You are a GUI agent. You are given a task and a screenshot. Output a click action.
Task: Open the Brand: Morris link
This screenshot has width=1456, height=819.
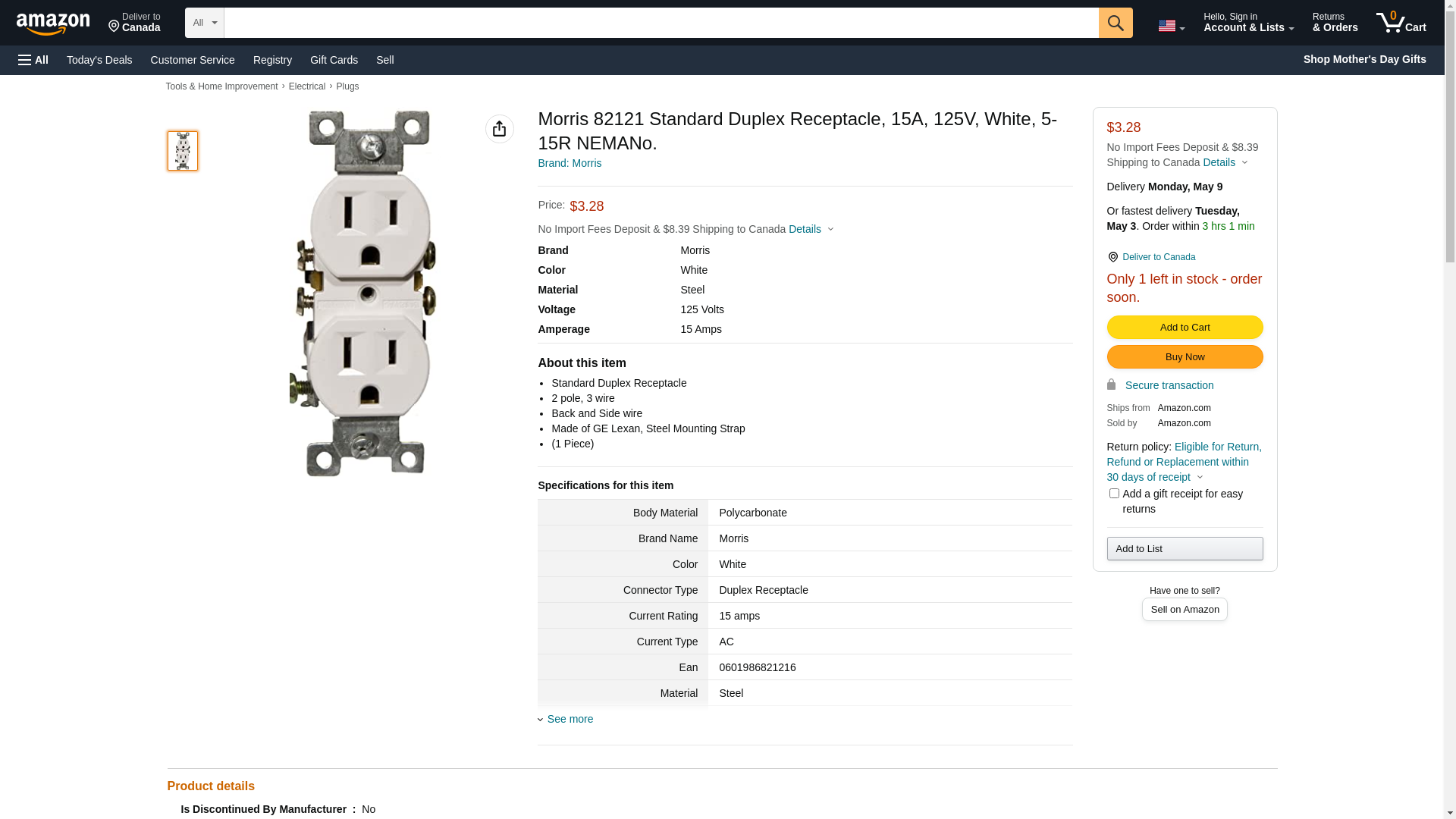point(570,163)
